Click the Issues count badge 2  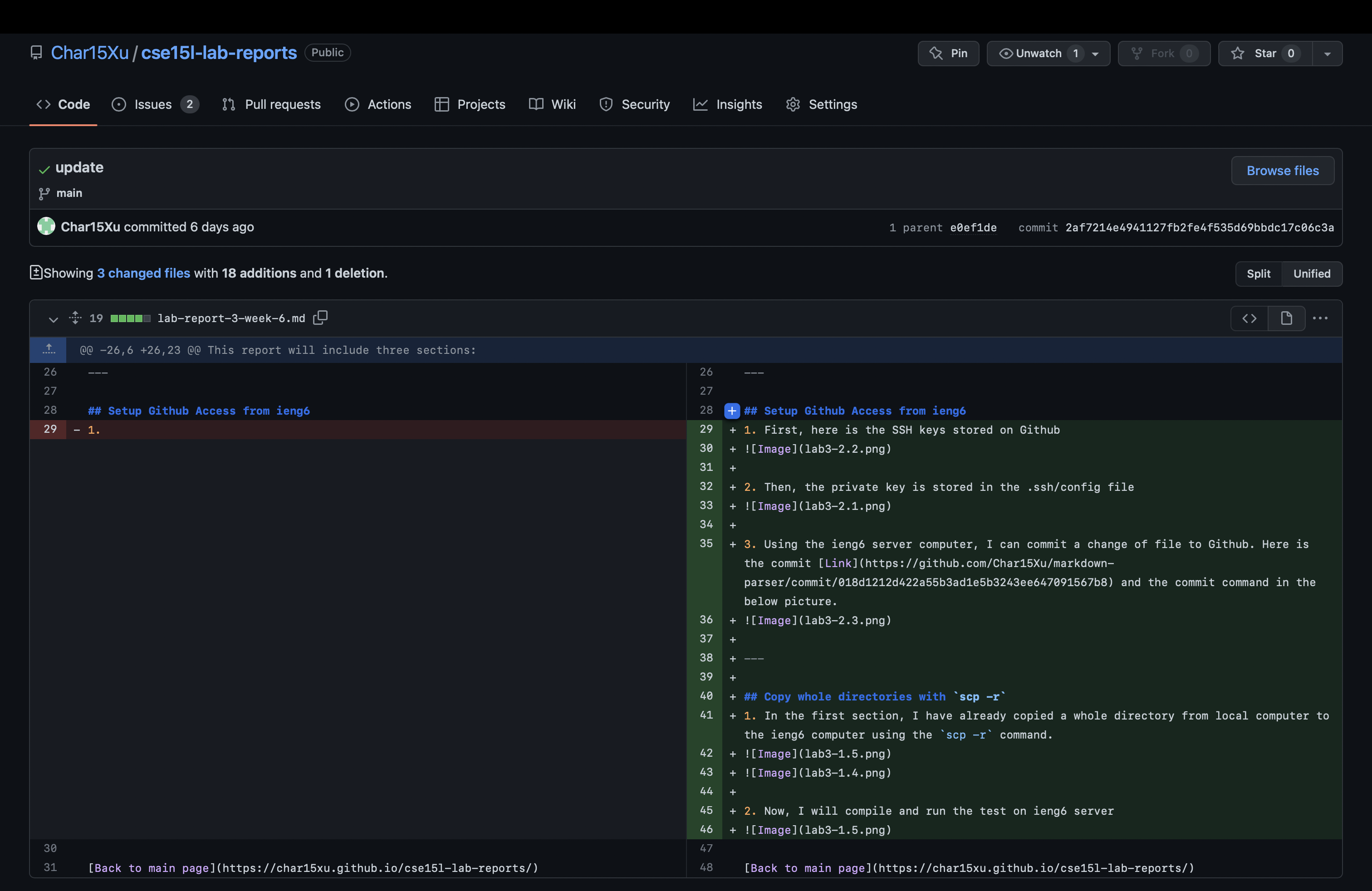190,104
